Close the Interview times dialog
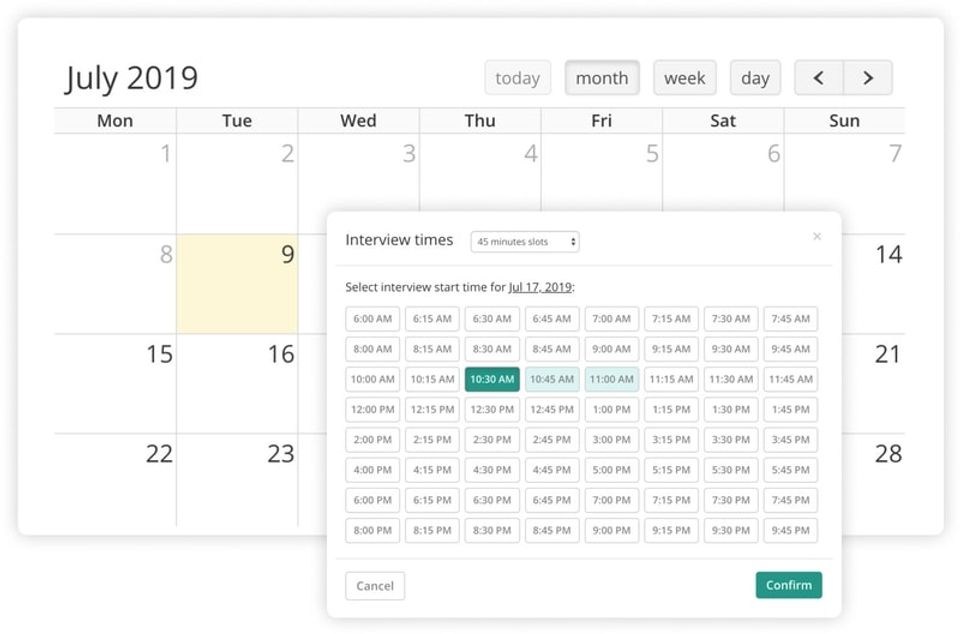Screen dimensions: 960x634 coord(817,237)
